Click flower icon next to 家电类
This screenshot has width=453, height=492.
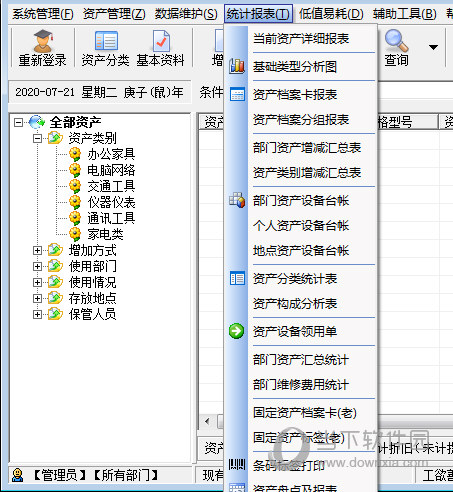tap(75, 234)
